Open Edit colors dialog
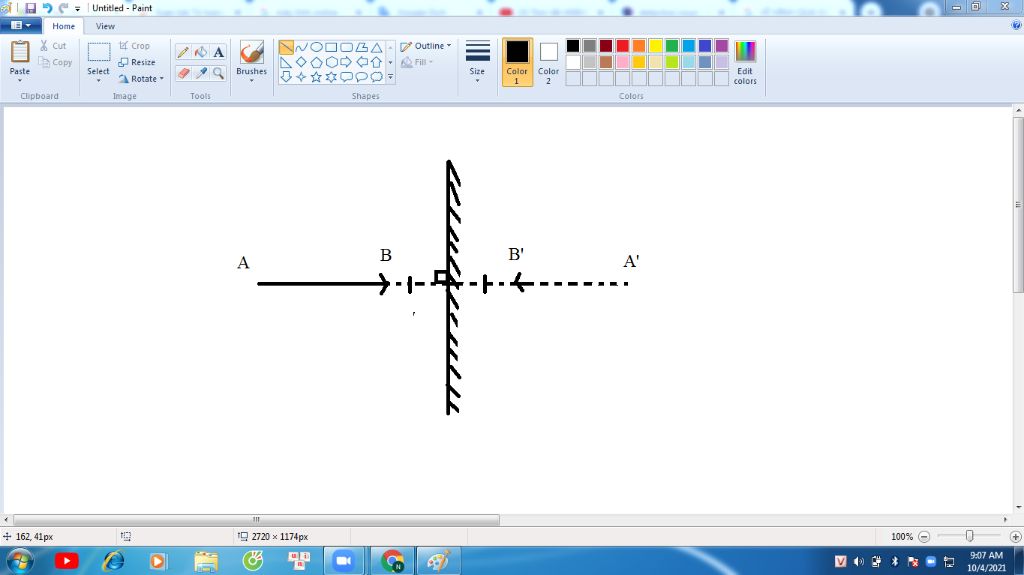Screen dimensions: 1024x575 (744, 62)
